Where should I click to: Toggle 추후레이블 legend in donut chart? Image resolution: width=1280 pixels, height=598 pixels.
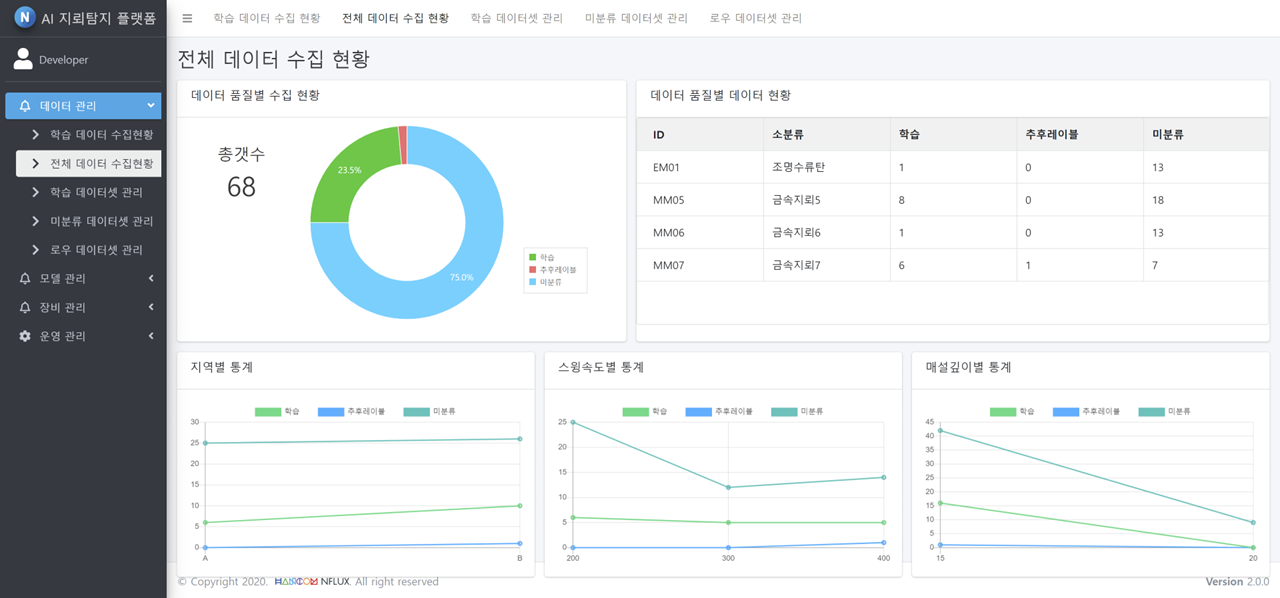click(x=552, y=270)
